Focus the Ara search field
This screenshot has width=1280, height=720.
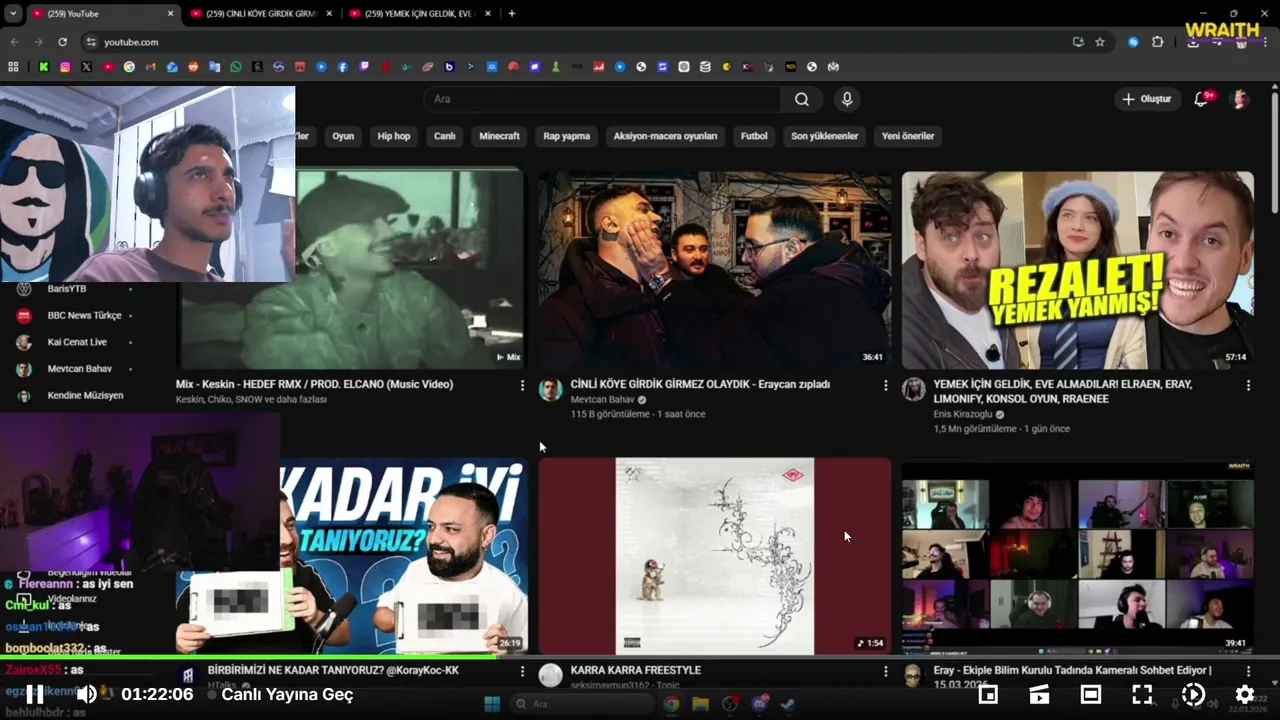(x=602, y=99)
